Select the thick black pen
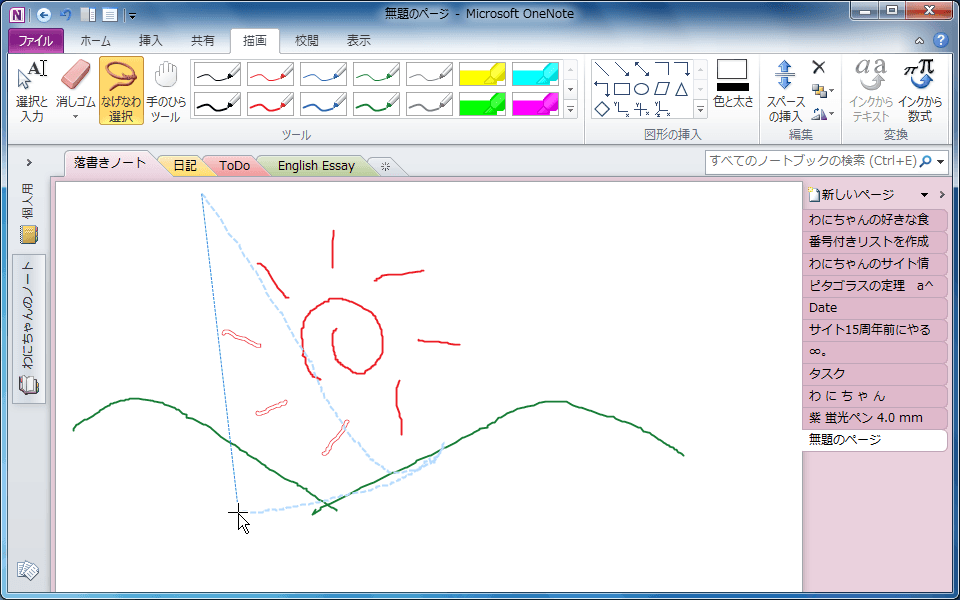This screenshot has width=960, height=600. 217,104
